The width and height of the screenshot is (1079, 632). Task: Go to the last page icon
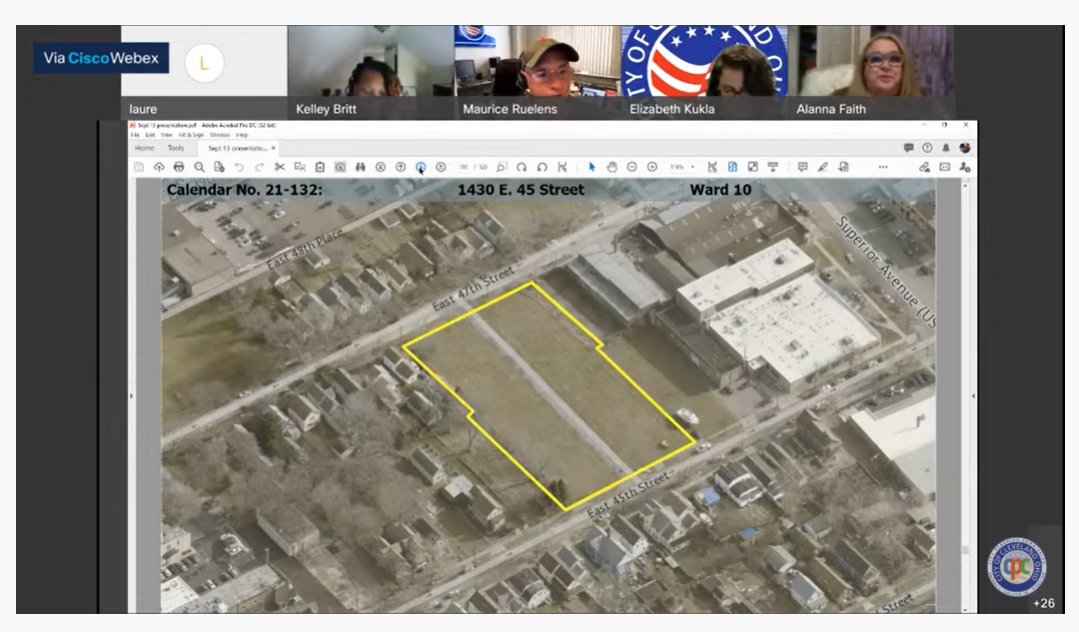click(441, 167)
